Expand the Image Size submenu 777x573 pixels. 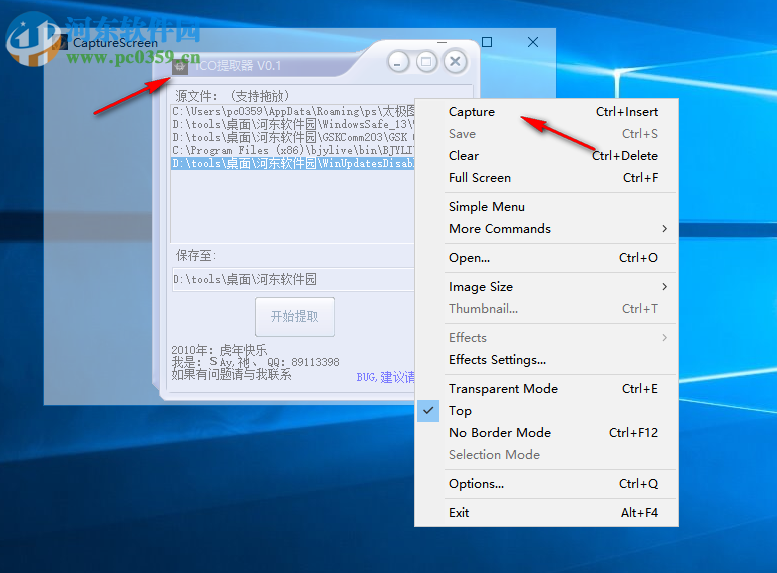(547, 287)
